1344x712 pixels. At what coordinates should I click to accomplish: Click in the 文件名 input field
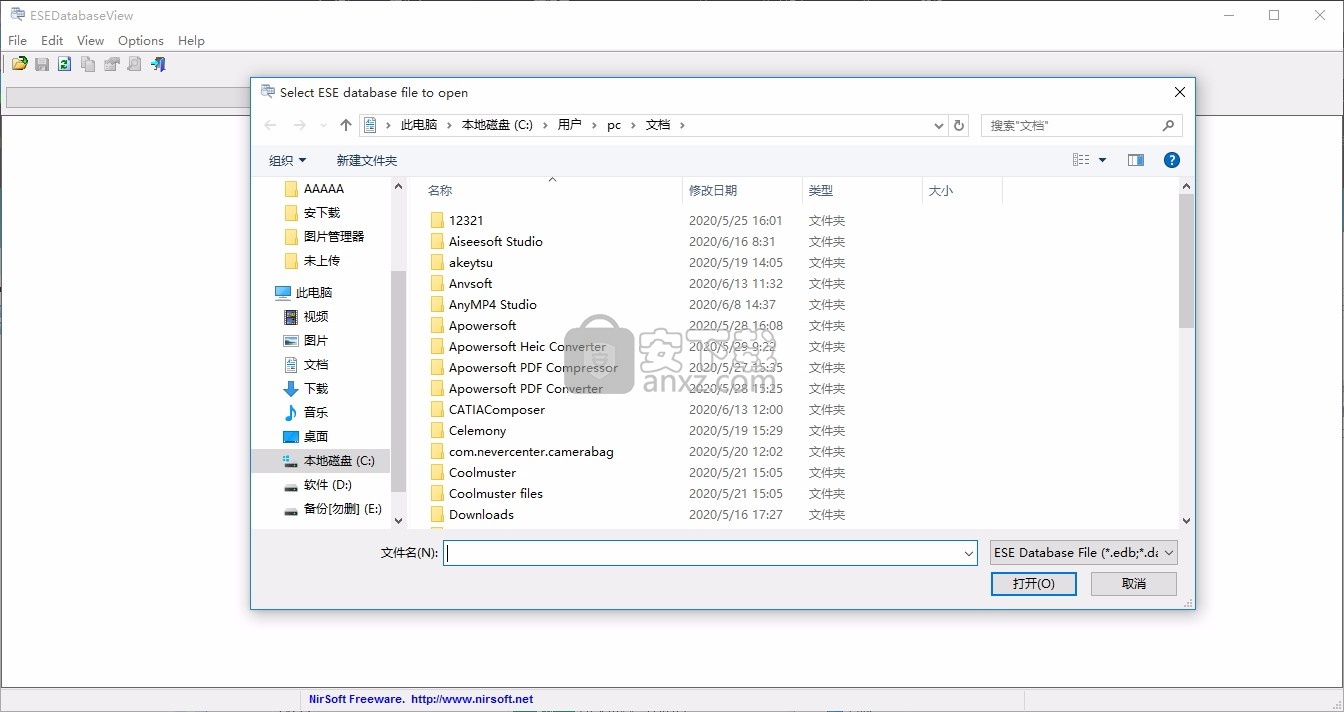[703, 552]
